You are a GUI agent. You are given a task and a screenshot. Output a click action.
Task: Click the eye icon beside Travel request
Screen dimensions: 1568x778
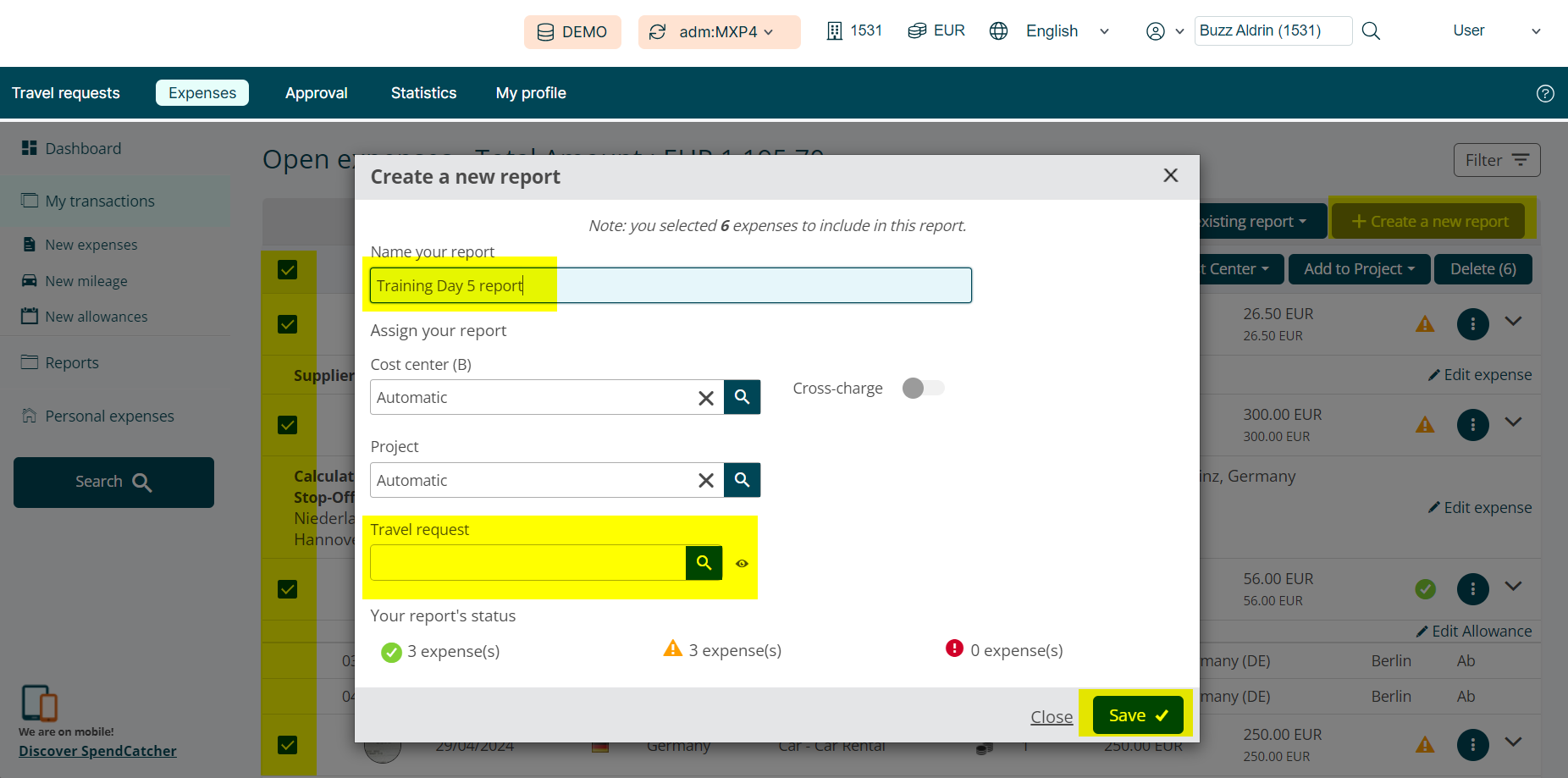(x=742, y=564)
